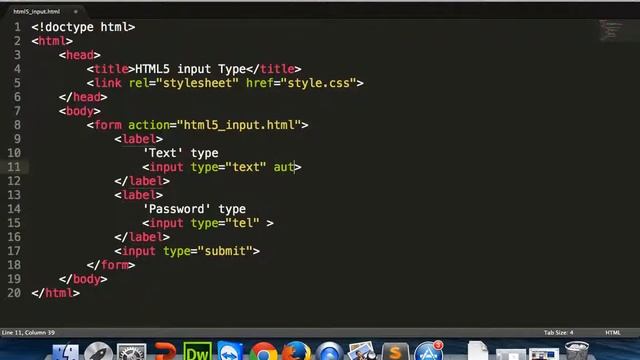Open App Store from the dock
Viewport: 640px width, 360px height.
(x=428, y=352)
